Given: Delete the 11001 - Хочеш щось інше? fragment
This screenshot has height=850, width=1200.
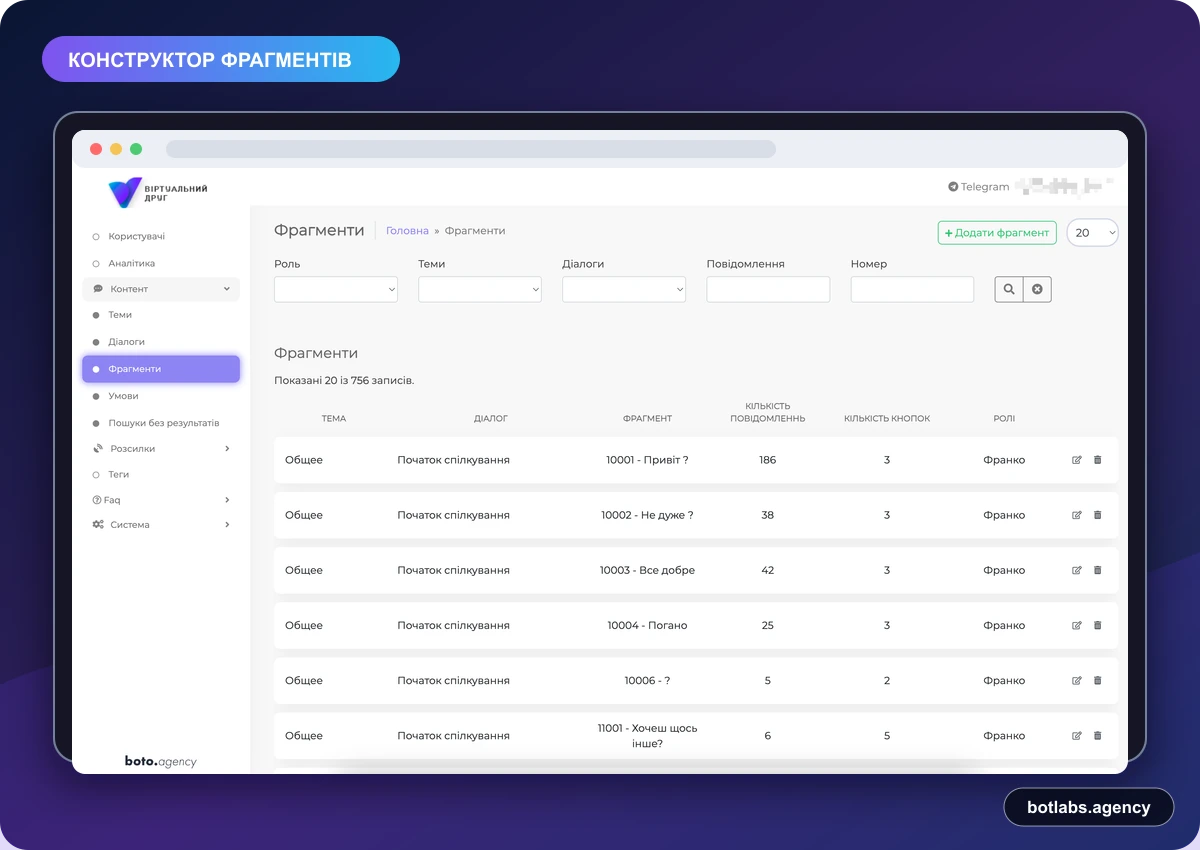Looking at the screenshot, I should click(1098, 735).
